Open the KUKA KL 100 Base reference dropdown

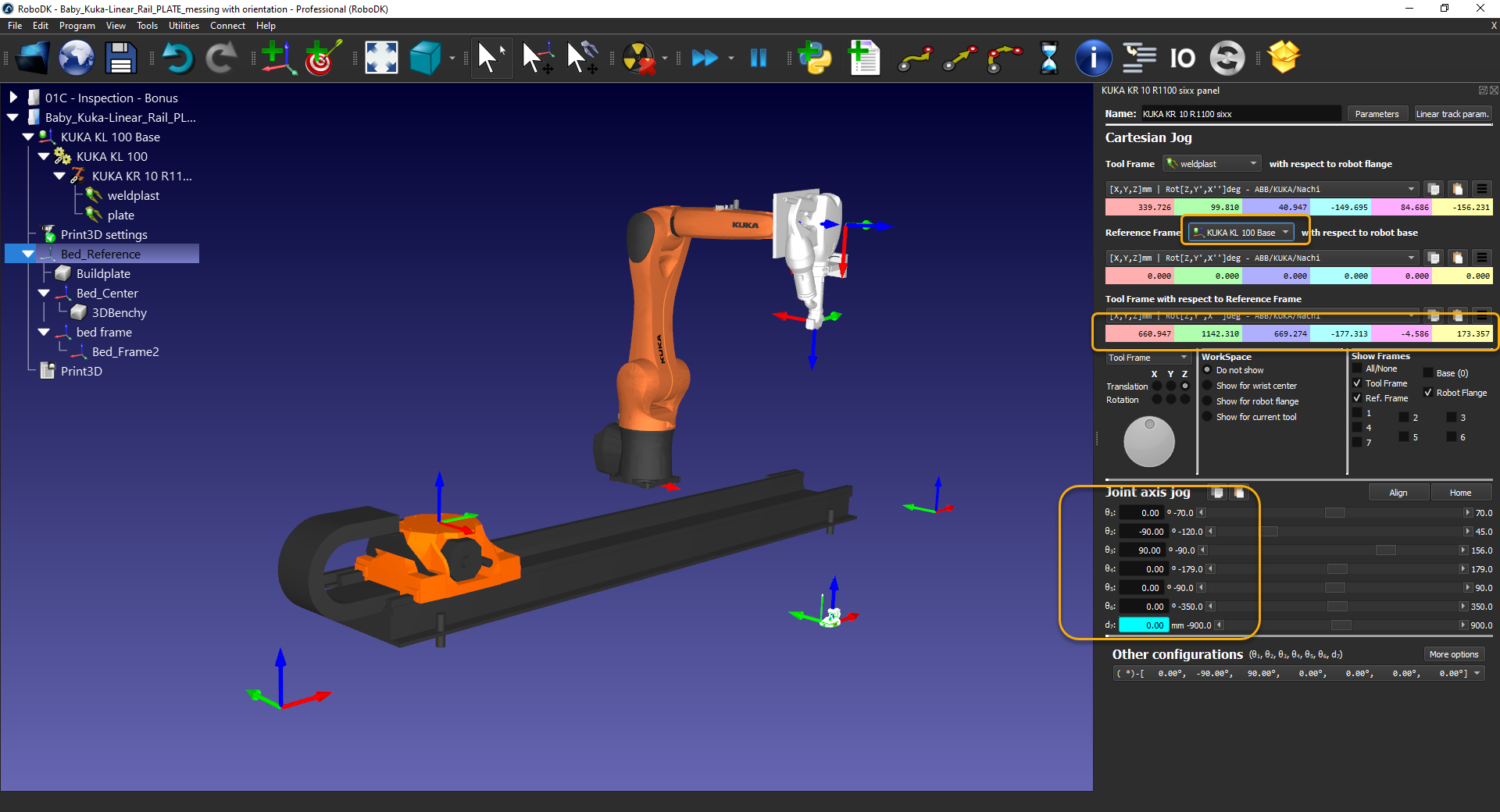click(1241, 233)
